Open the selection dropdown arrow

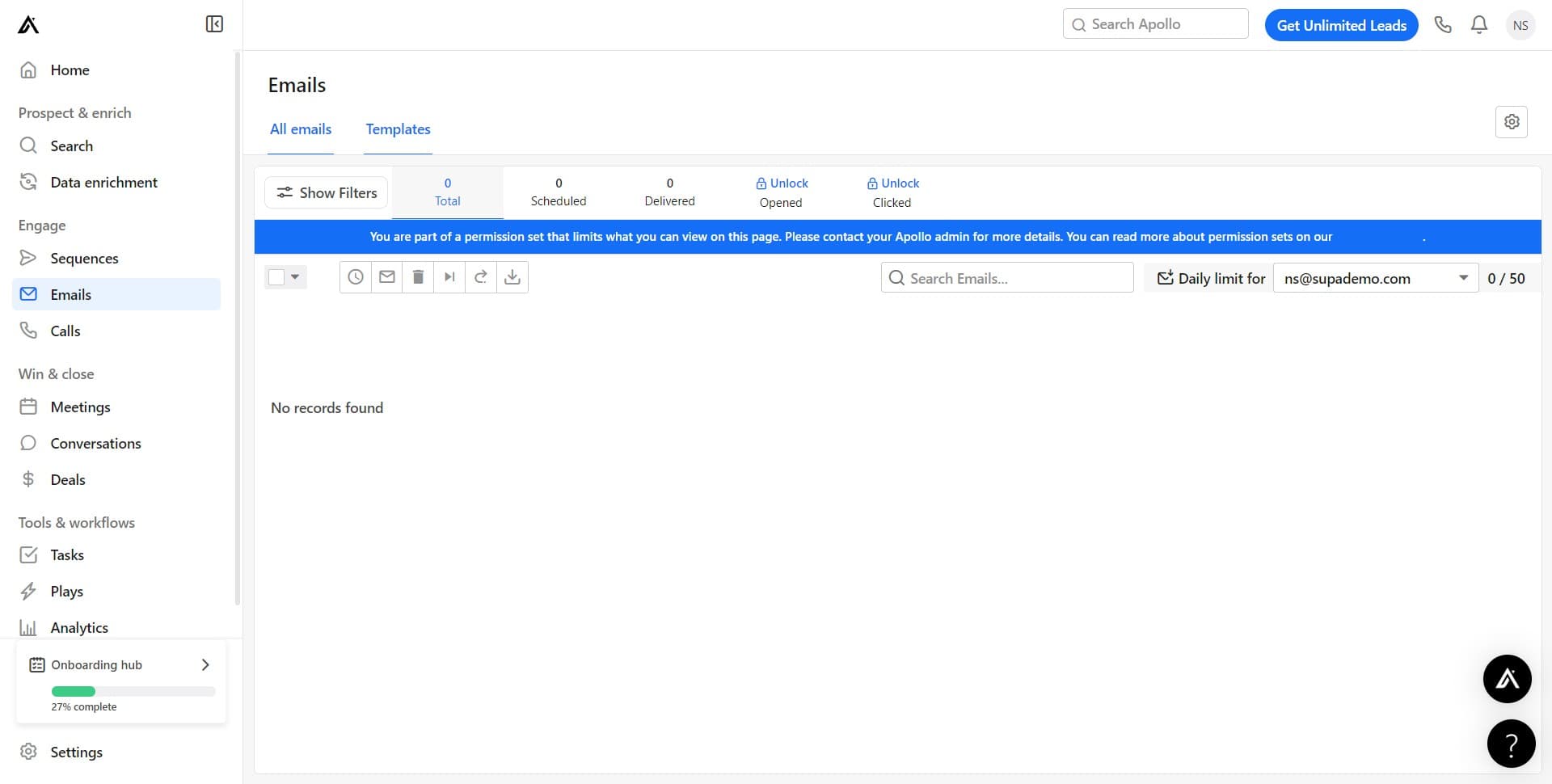pyautogui.click(x=296, y=276)
